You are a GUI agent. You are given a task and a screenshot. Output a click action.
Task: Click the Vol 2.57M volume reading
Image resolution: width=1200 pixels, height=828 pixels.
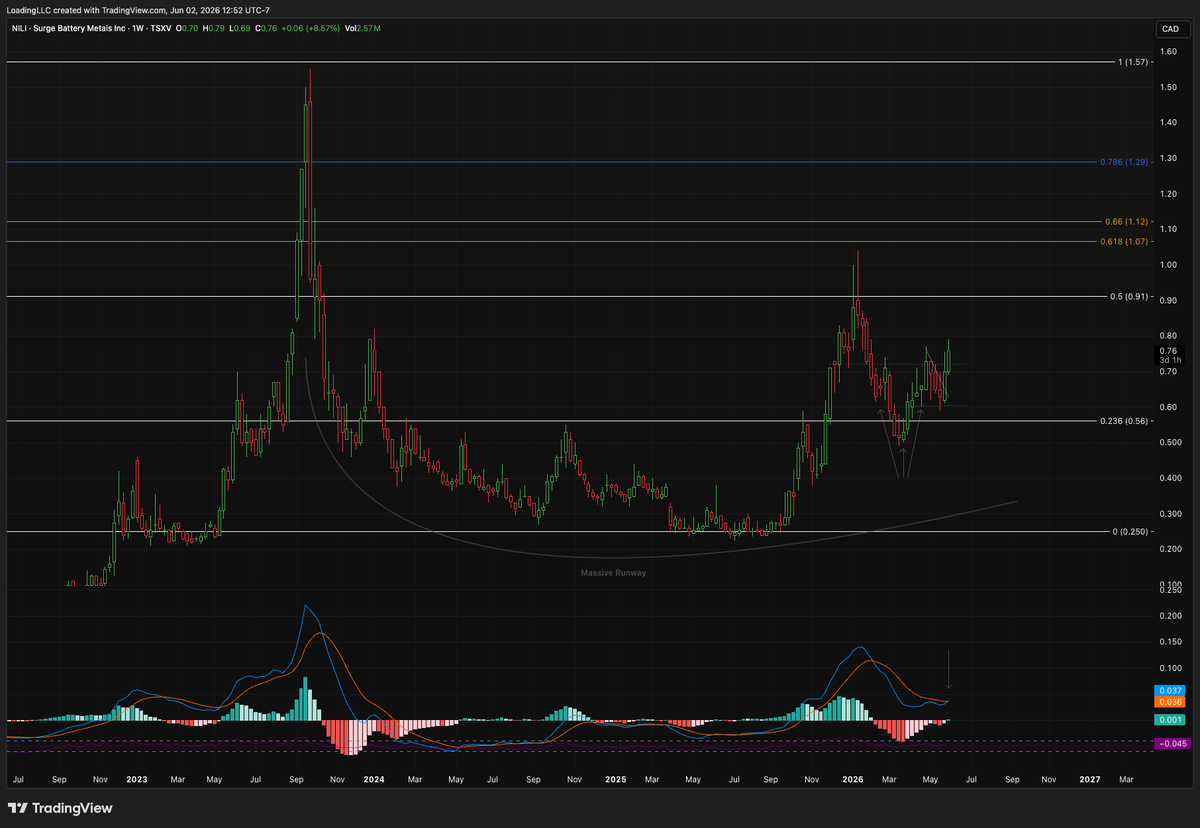point(364,28)
